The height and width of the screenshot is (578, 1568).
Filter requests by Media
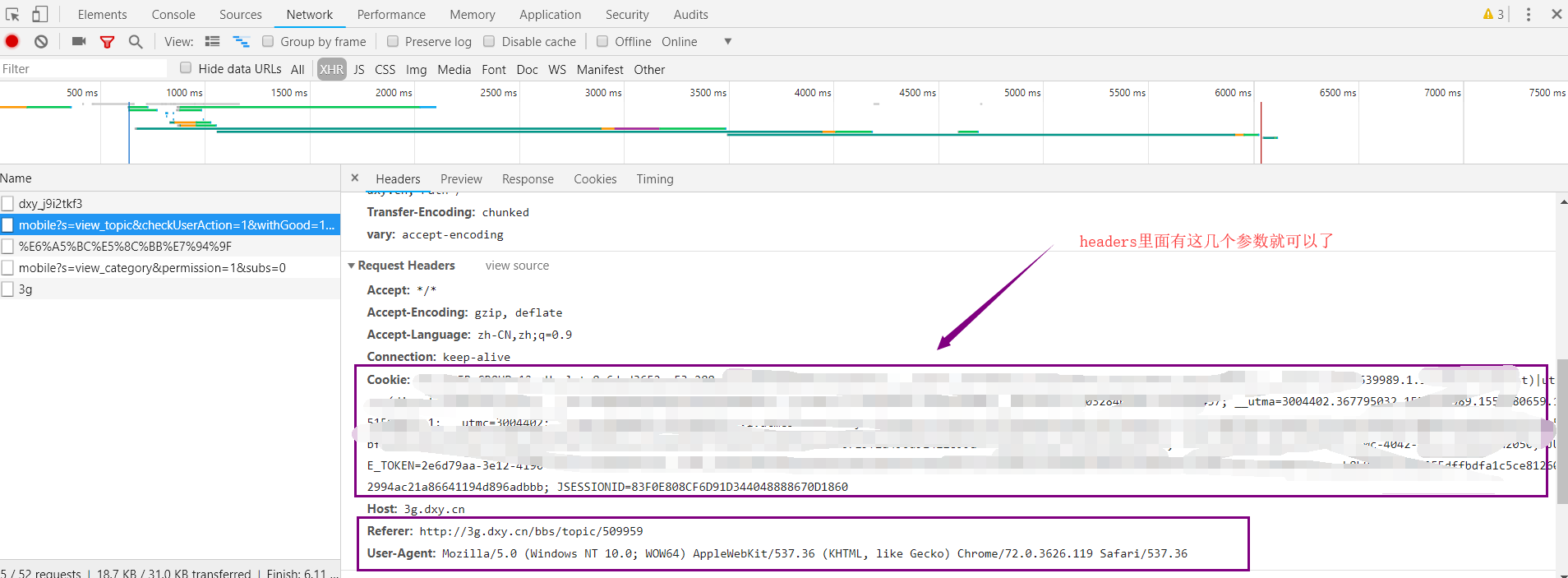[454, 69]
